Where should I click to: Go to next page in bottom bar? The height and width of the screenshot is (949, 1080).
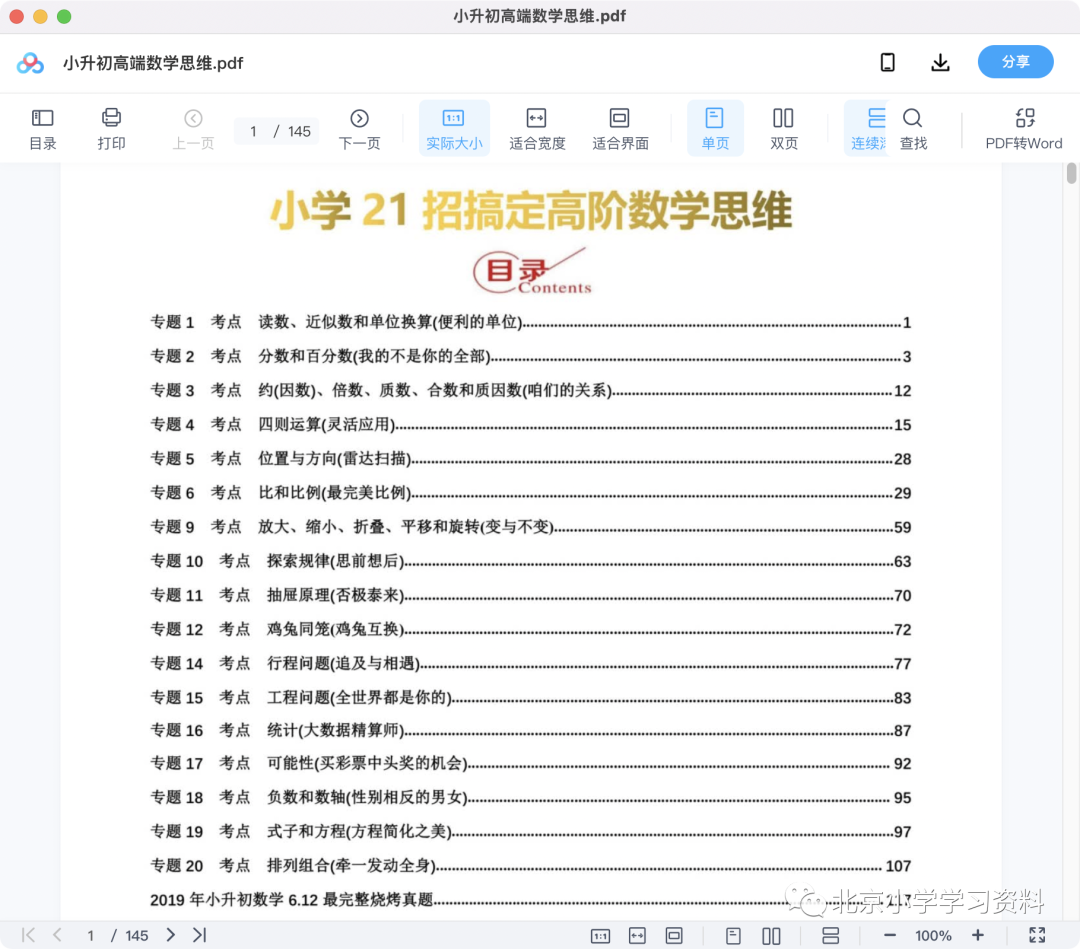point(171,935)
